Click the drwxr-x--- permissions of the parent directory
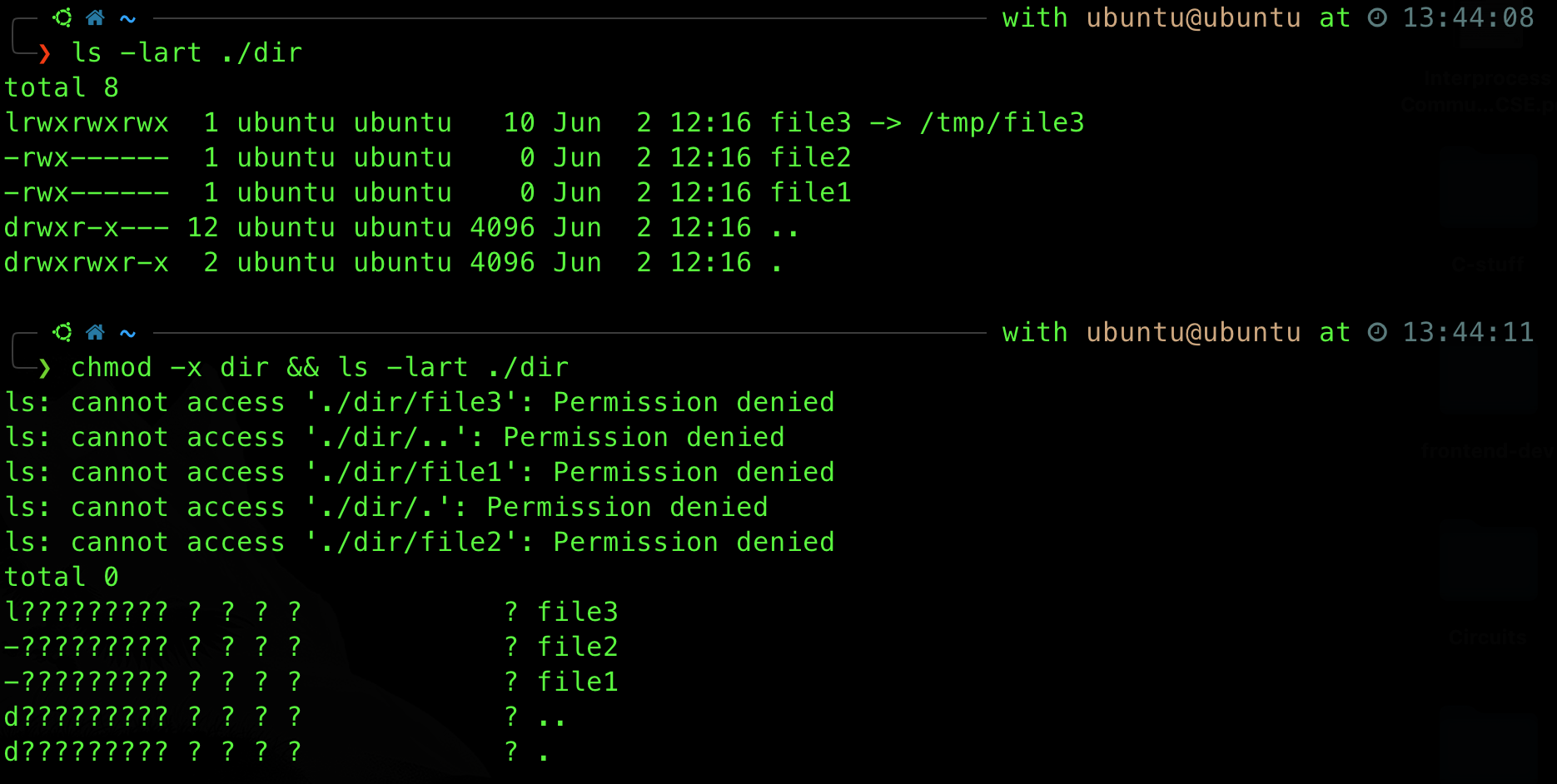The width and height of the screenshot is (1557, 784). pyautogui.click(x=87, y=228)
